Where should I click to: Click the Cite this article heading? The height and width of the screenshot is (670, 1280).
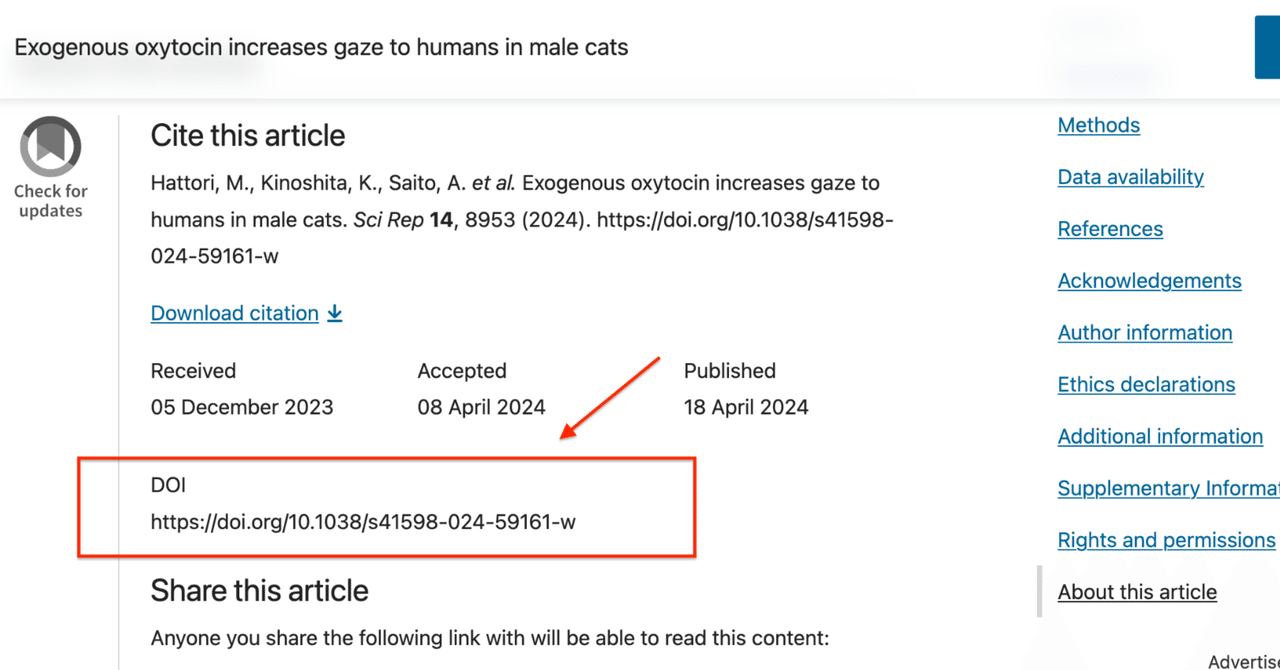pyautogui.click(x=248, y=135)
